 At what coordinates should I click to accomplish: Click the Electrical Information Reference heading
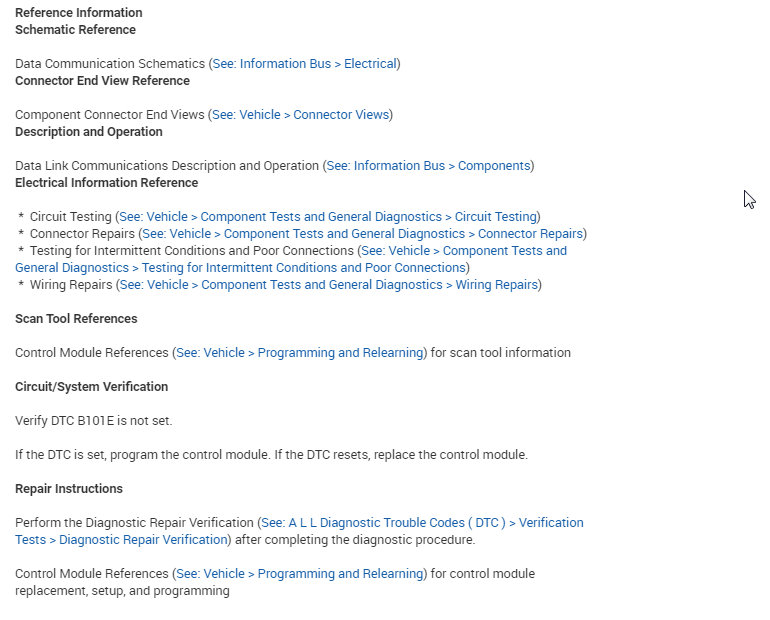[x=106, y=183]
